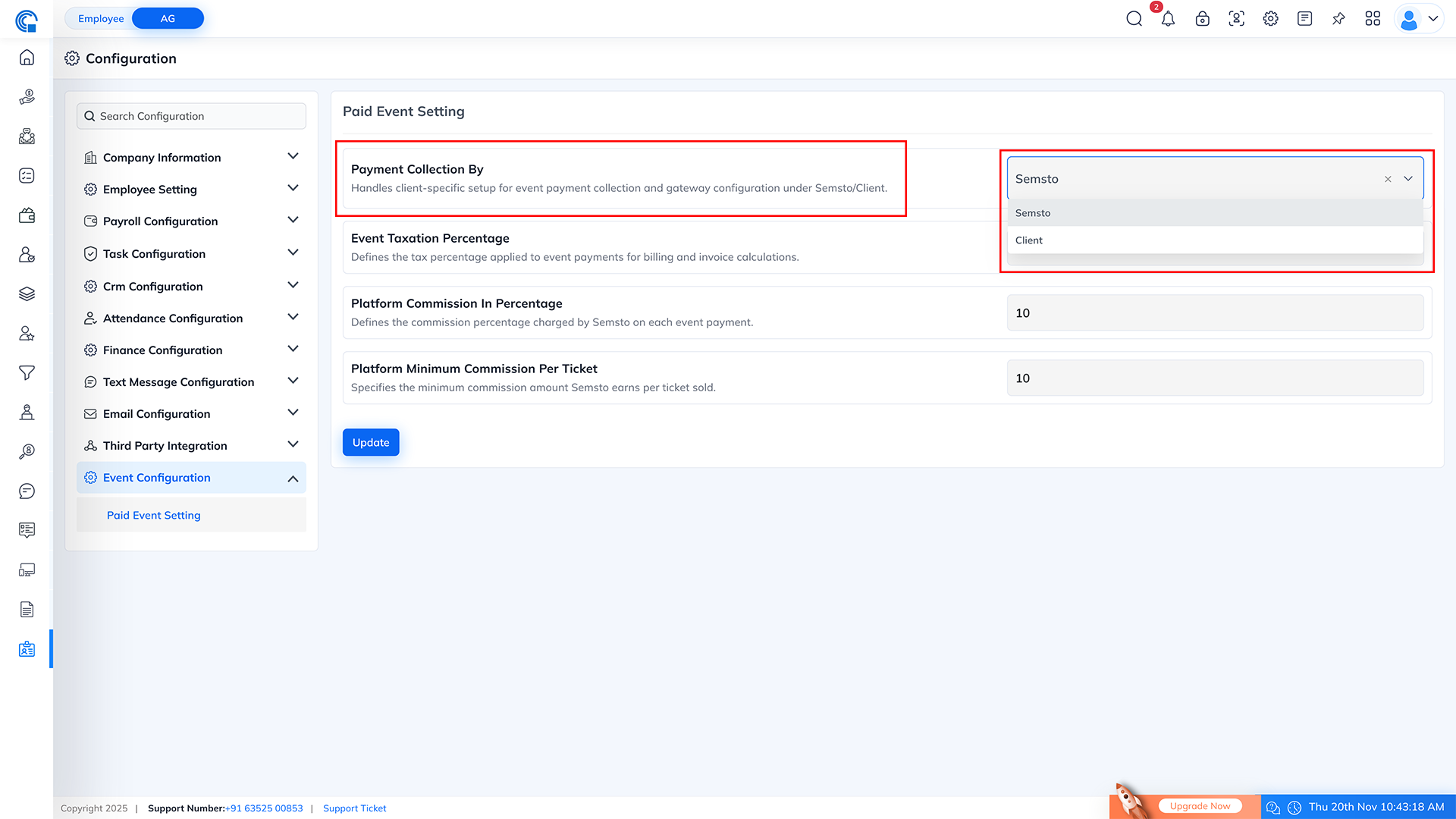This screenshot has width=1456, height=819.
Task: Open the chat bubble in the sidebar
Action: pyautogui.click(x=27, y=491)
